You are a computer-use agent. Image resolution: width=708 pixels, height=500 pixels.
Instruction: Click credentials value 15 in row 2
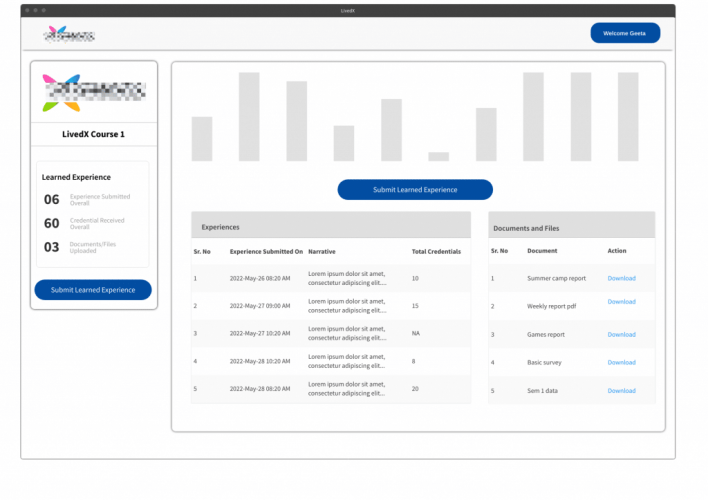[415, 306]
